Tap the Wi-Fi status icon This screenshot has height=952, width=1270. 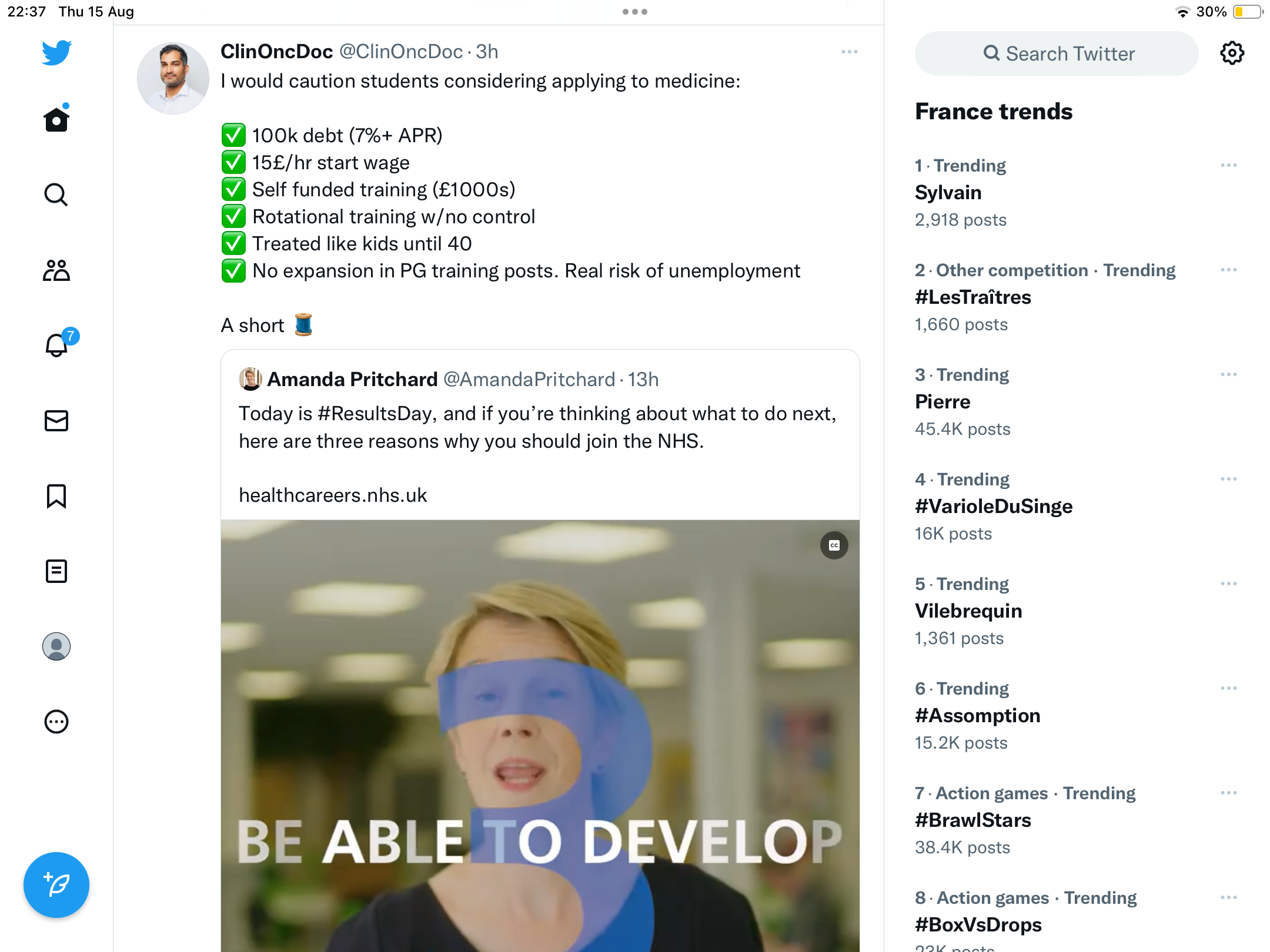coord(1182,12)
